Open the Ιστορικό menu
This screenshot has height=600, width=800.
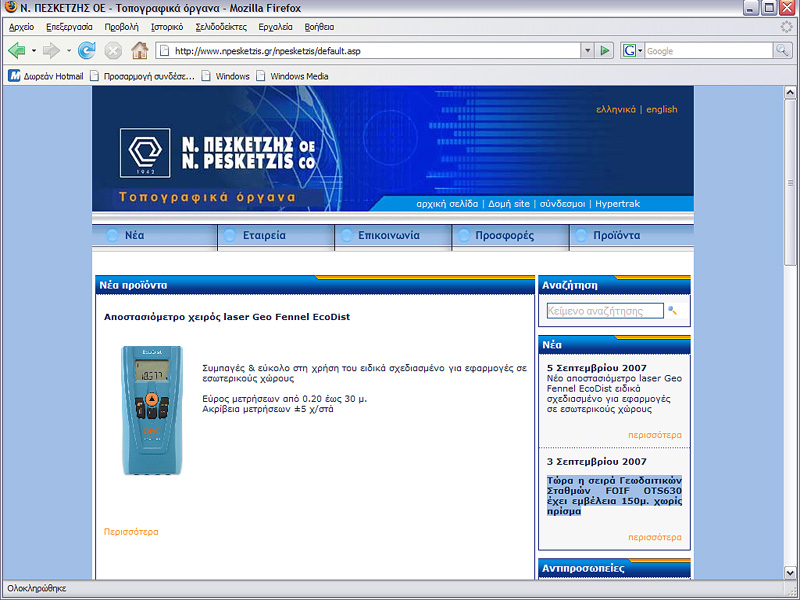167,27
